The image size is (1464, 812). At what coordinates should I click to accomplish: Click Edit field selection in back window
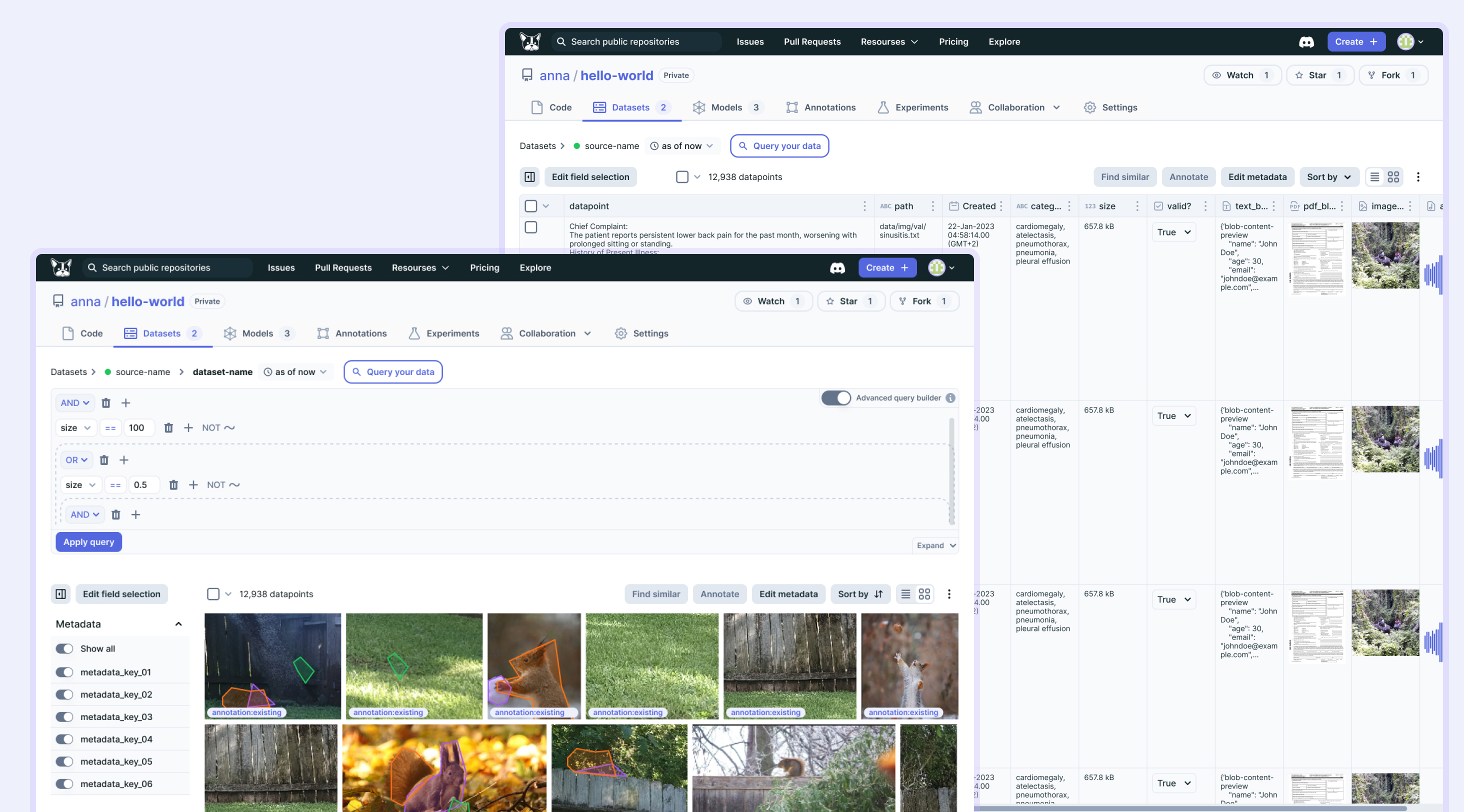pyautogui.click(x=590, y=176)
